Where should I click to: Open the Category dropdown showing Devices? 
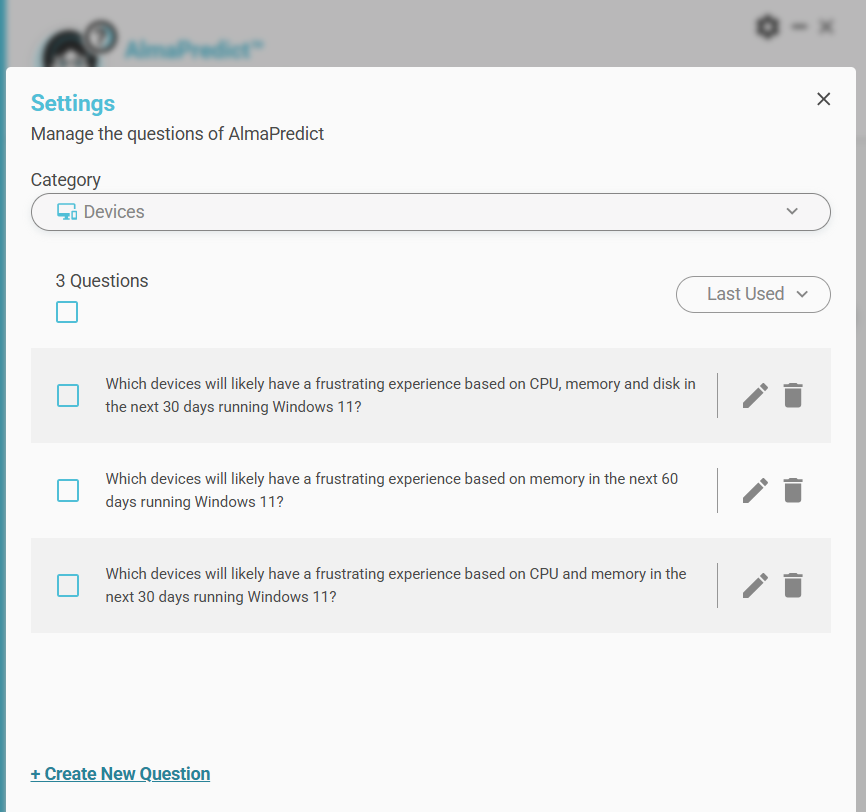point(430,212)
